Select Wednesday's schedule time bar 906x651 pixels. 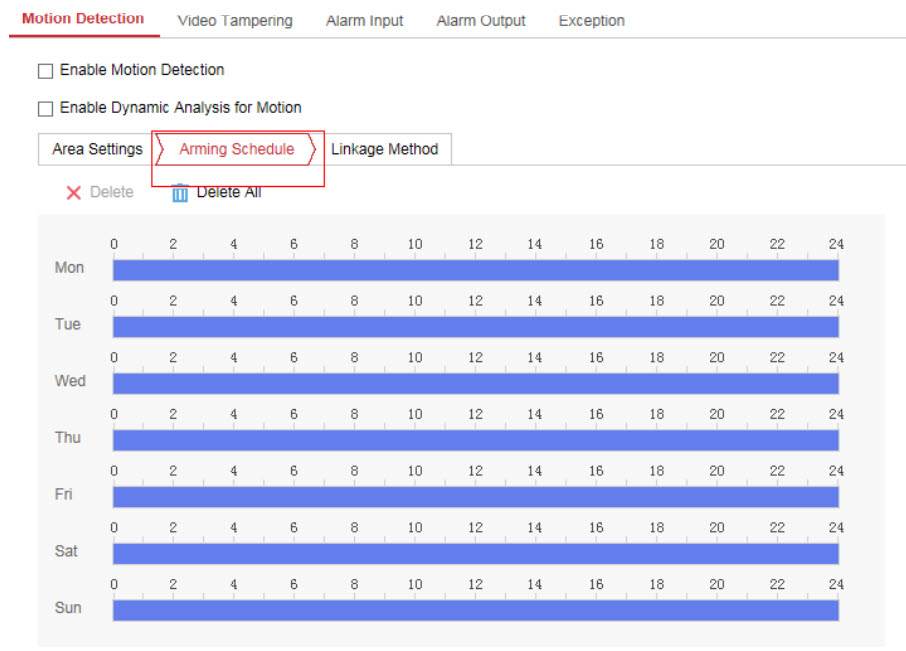pos(475,383)
